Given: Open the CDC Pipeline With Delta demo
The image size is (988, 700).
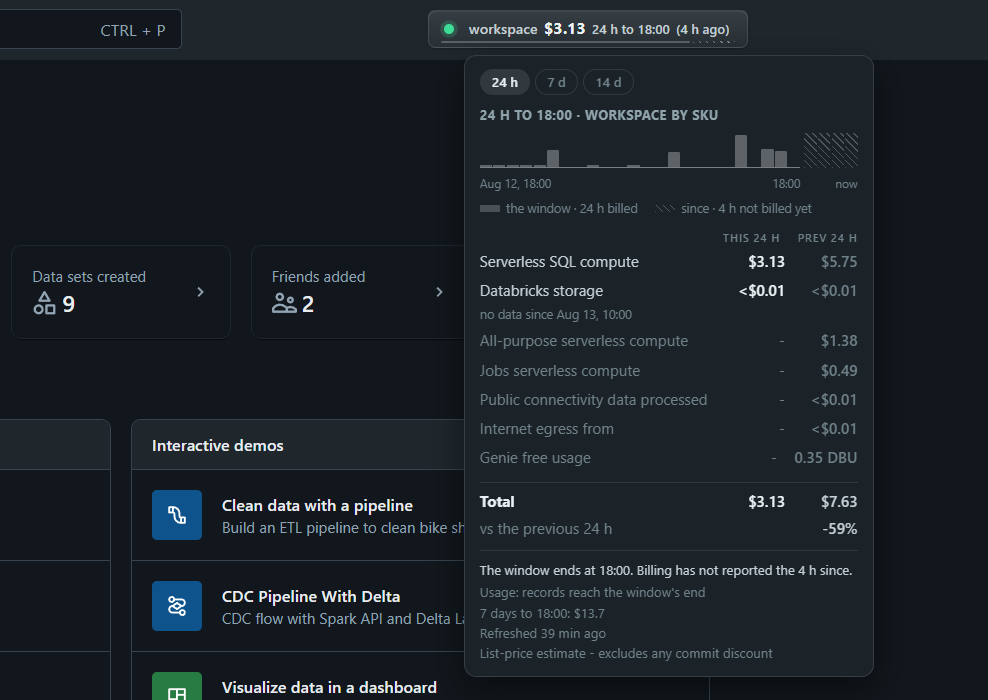Looking at the screenshot, I should click(x=311, y=596).
